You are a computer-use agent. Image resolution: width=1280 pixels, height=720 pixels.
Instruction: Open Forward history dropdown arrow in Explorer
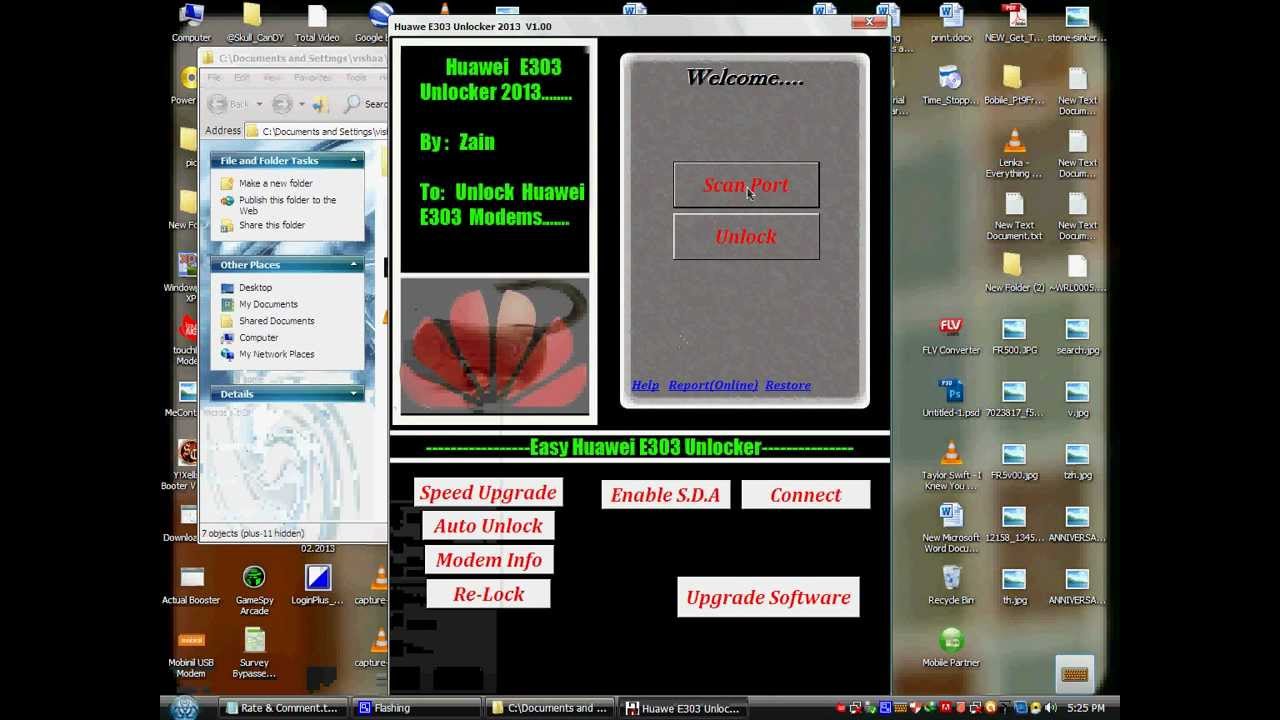pyautogui.click(x=302, y=104)
